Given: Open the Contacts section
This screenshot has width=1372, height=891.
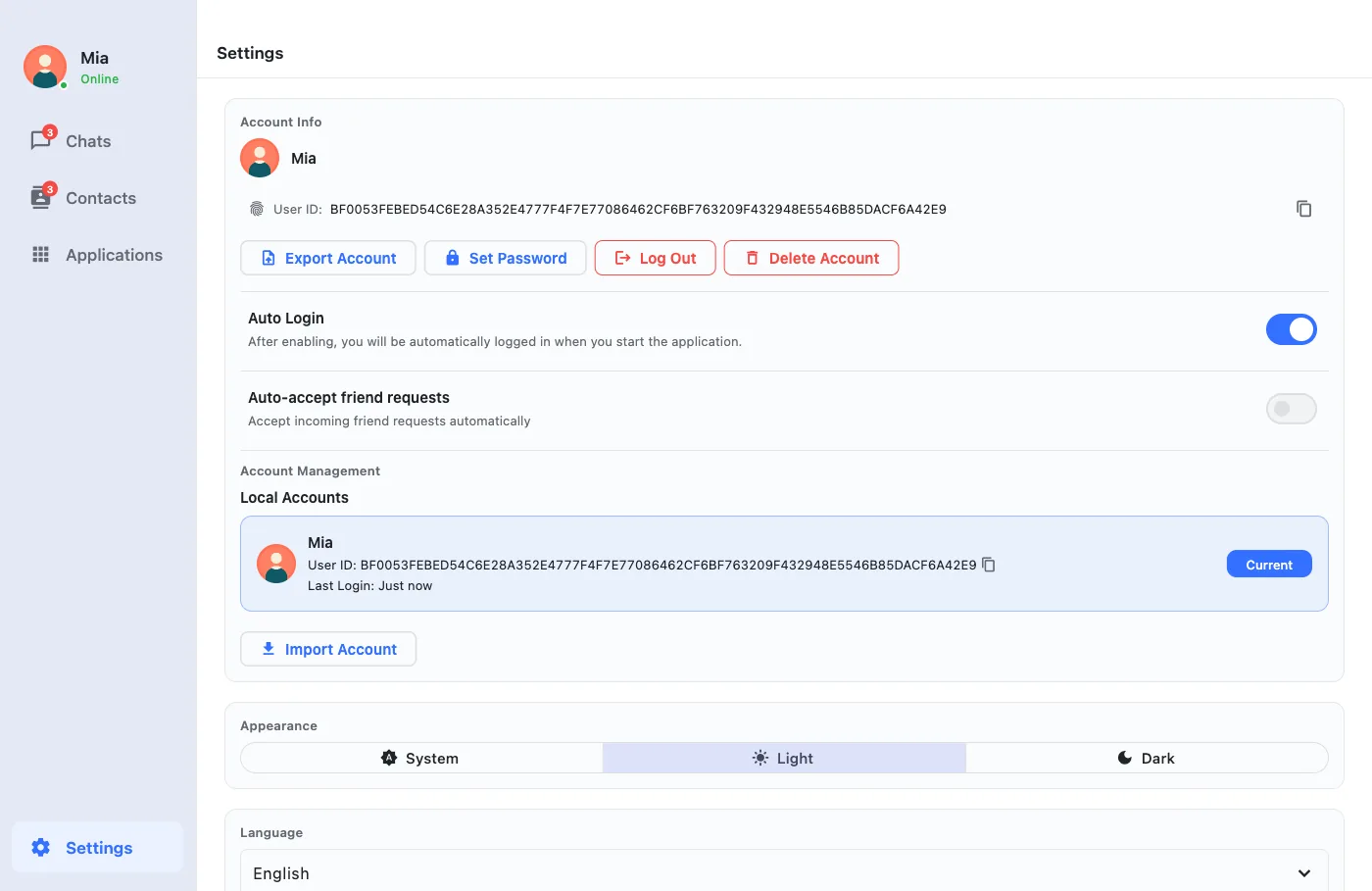Looking at the screenshot, I should pos(97,198).
